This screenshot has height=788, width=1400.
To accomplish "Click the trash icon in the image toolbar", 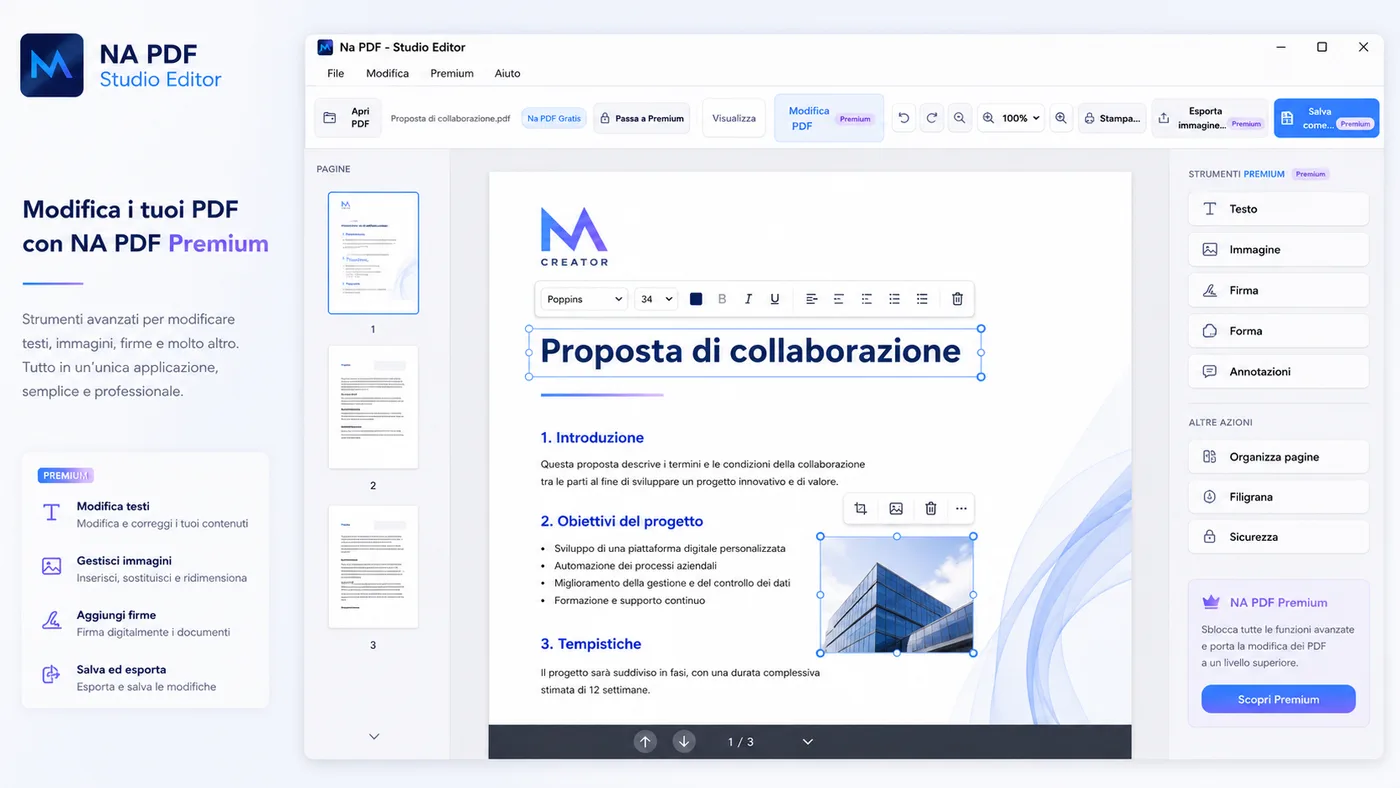I will (x=931, y=509).
